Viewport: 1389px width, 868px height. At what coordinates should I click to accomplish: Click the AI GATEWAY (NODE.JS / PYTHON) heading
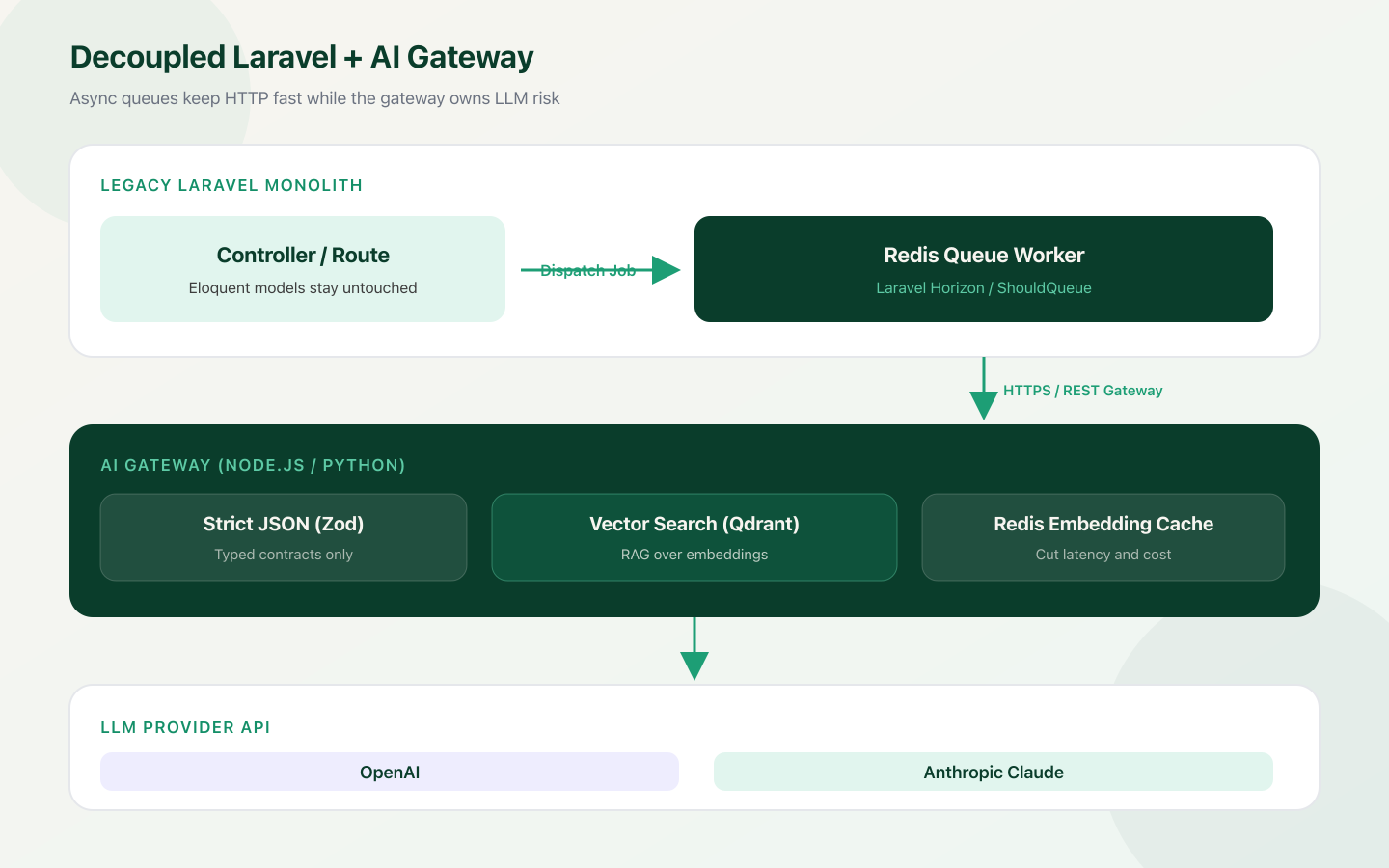coord(253,465)
